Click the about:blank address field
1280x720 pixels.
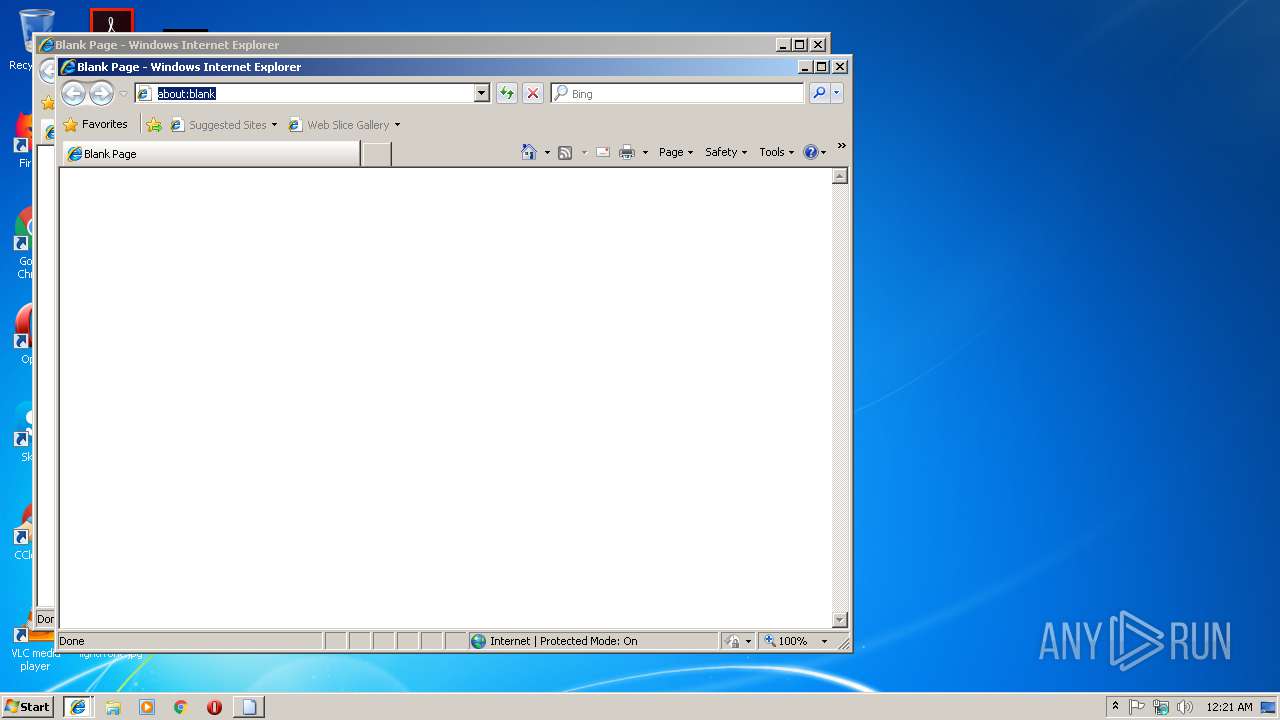pos(313,93)
